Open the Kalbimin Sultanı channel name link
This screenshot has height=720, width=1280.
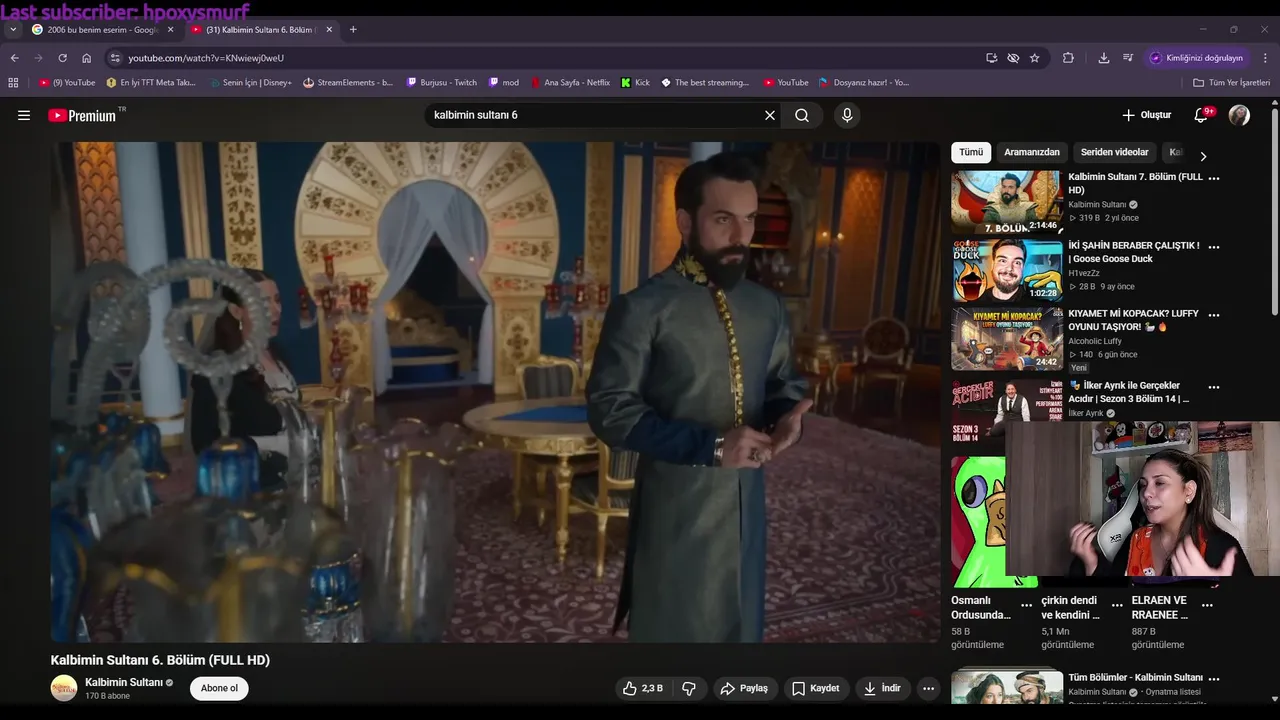123,682
